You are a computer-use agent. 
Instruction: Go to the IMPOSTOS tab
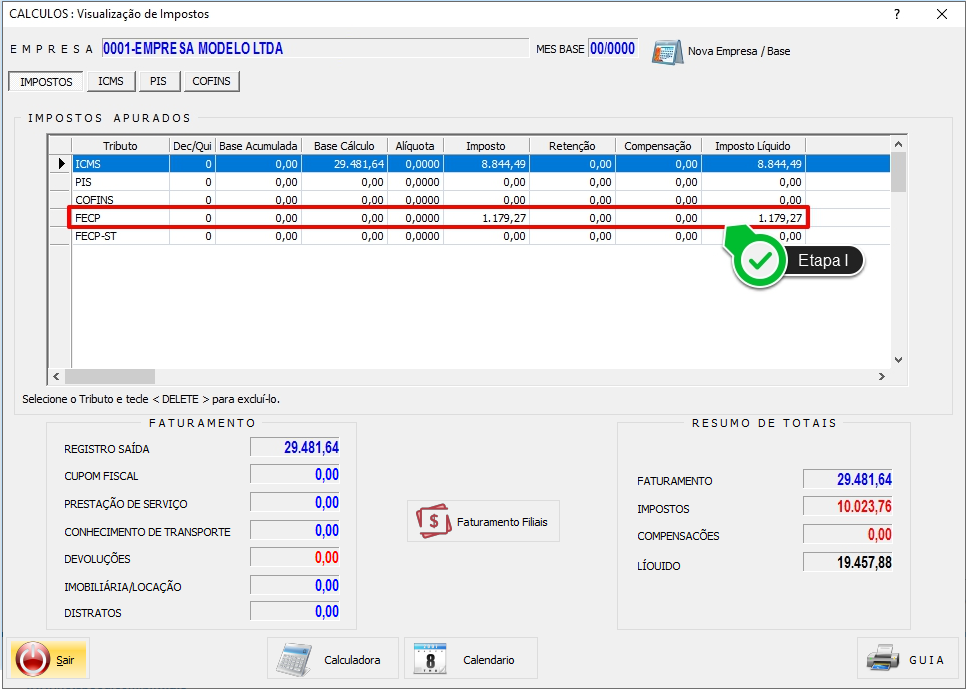[x=46, y=81]
